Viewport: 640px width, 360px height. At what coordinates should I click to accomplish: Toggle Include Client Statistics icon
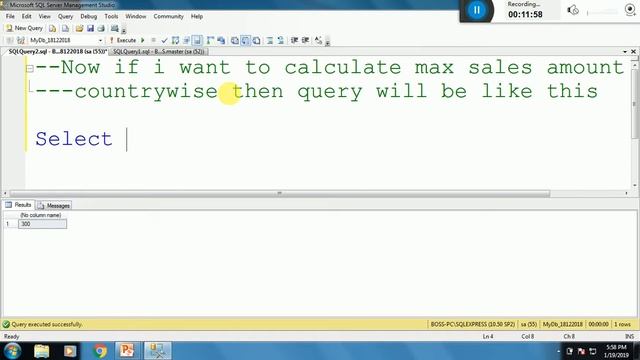[221, 40]
